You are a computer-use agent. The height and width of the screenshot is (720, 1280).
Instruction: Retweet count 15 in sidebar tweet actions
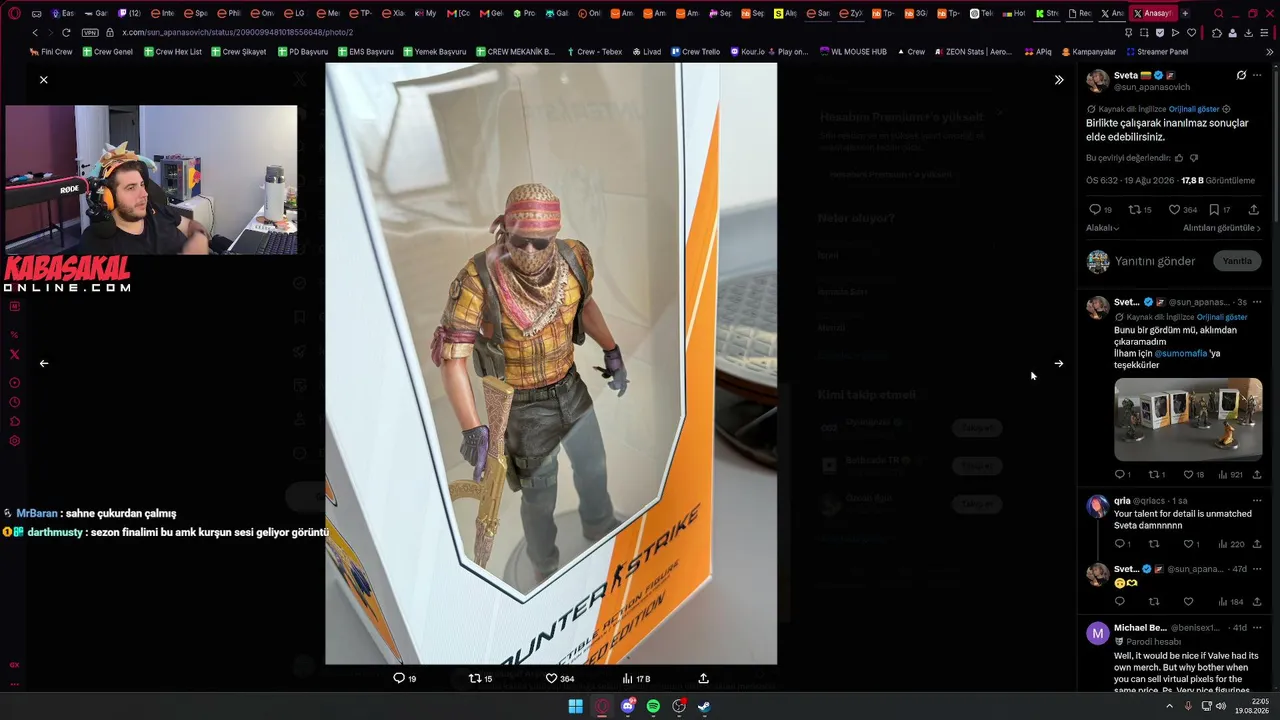pos(1140,210)
